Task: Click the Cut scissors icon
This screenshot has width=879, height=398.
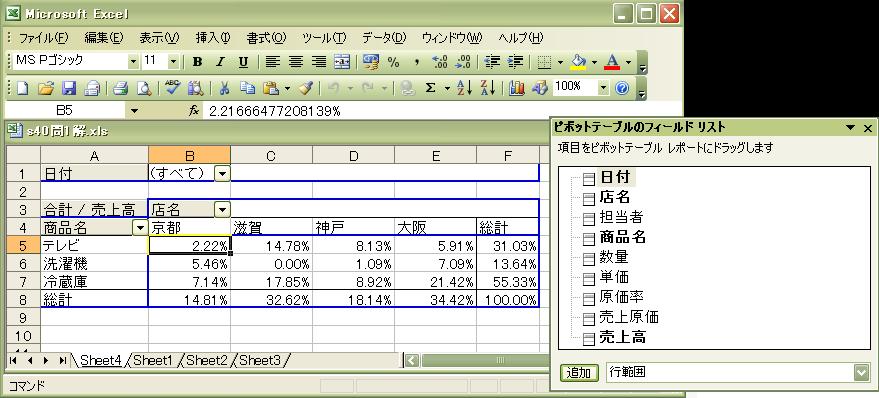Action: (224, 88)
